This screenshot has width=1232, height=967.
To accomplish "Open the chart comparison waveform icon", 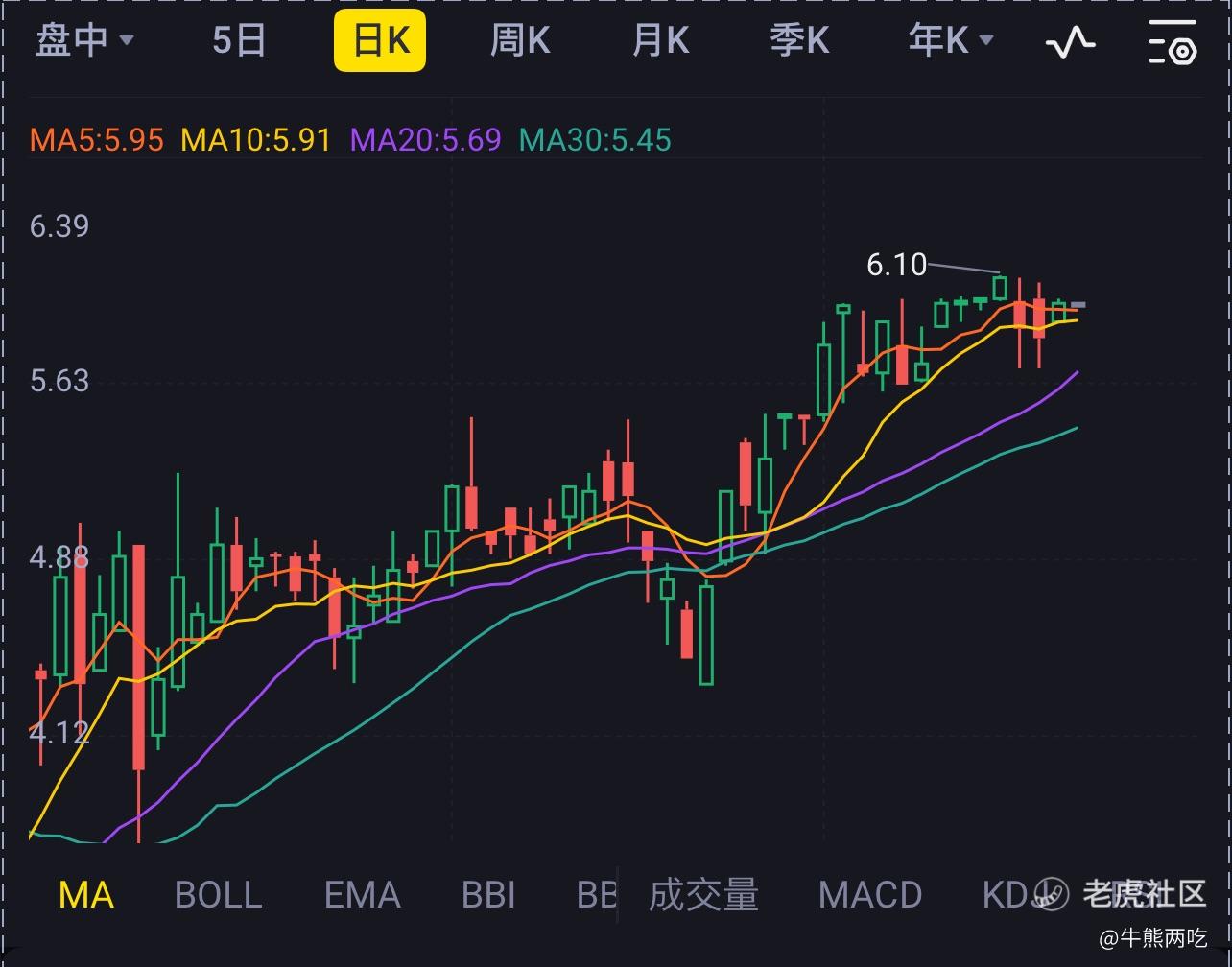I will tap(1070, 41).
